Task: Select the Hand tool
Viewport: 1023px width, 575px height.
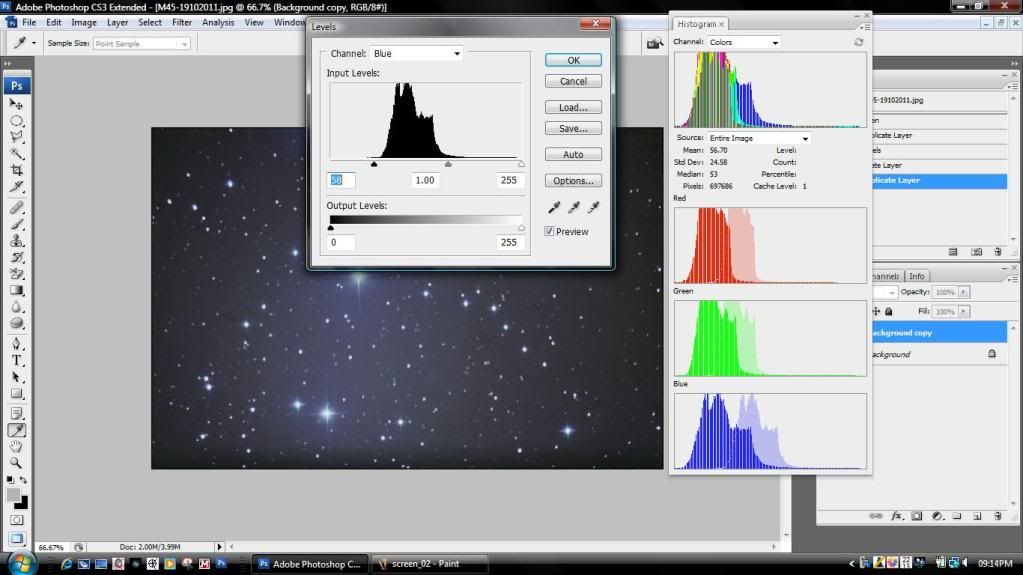Action: [x=16, y=446]
